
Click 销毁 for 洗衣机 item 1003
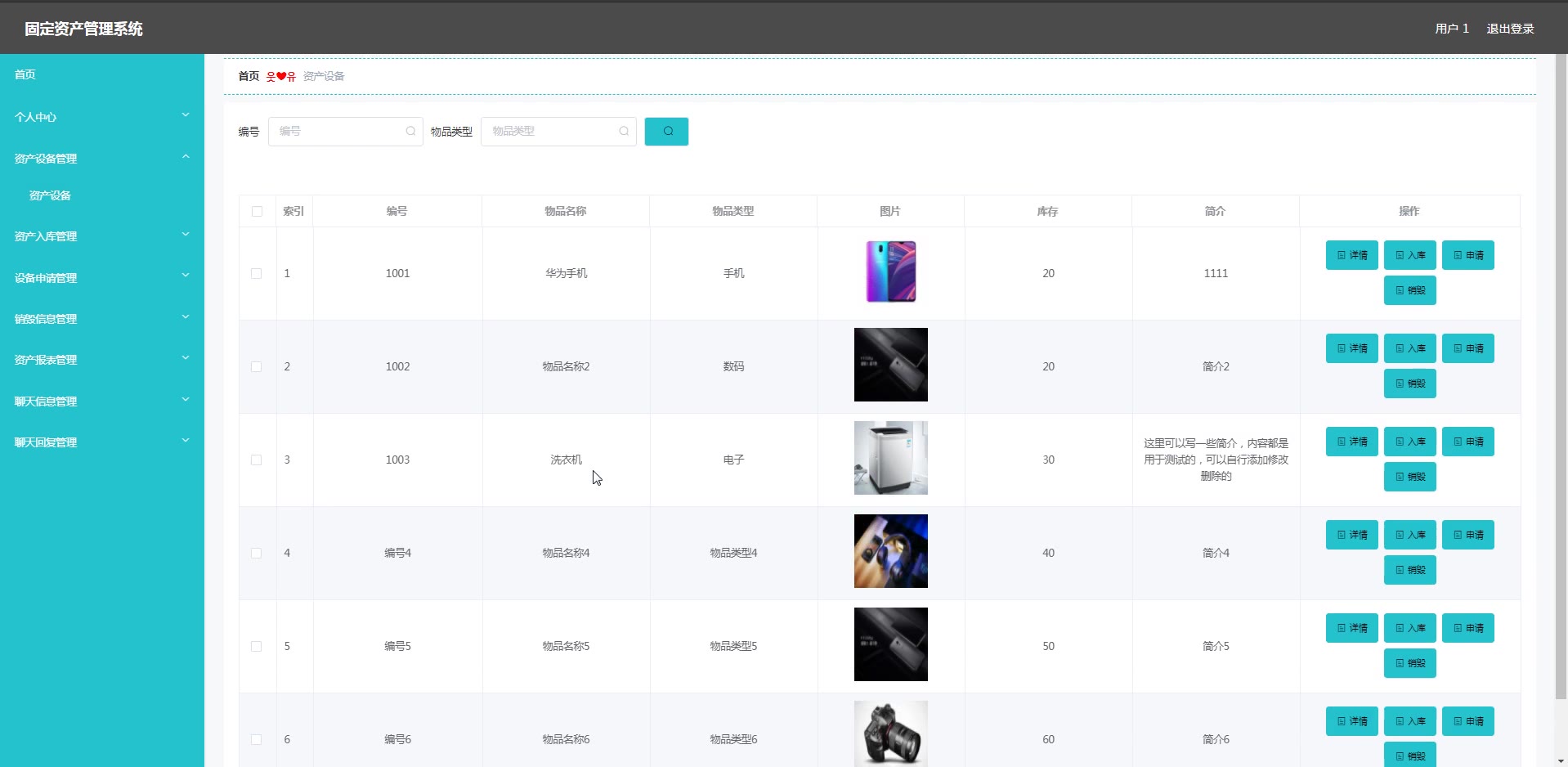pyautogui.click(x=1410, y=477)
